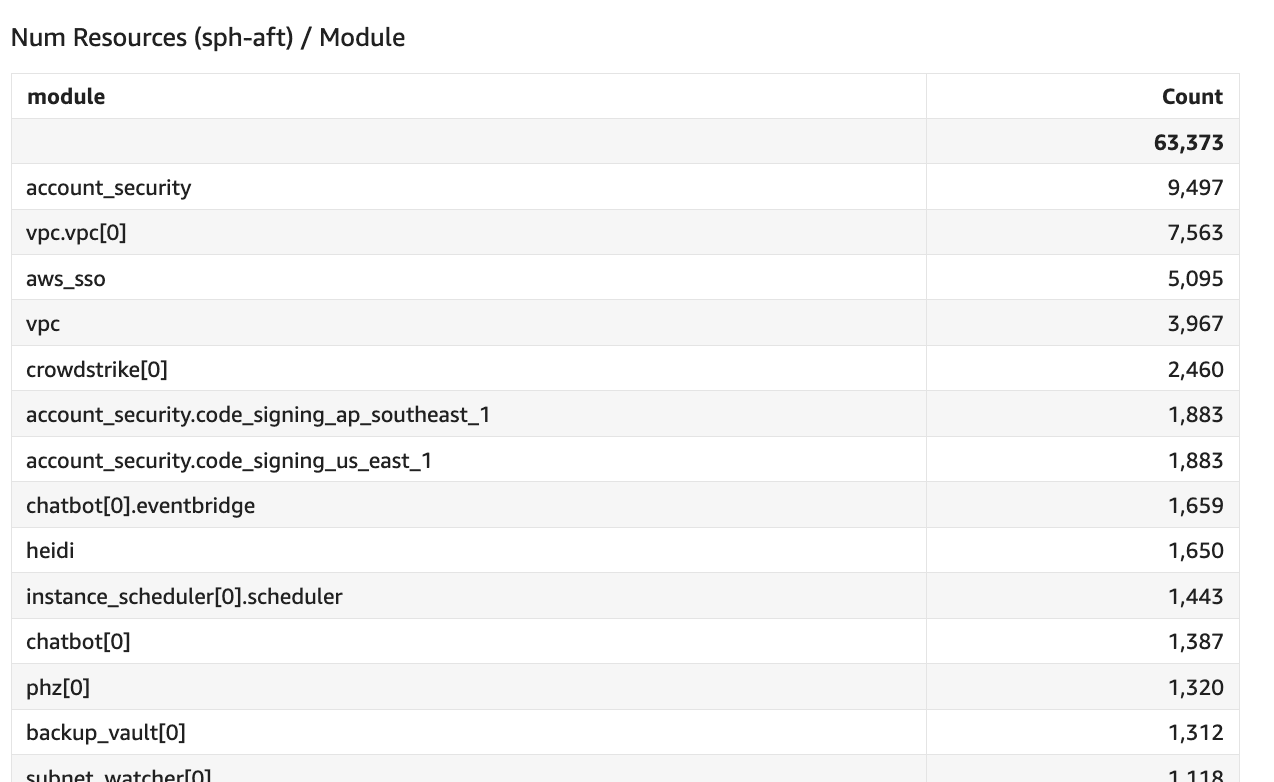Select the code_signing_us_east_1 module row
The width and height of the screenshot is (1274, 782).
[x=229, y=461]
